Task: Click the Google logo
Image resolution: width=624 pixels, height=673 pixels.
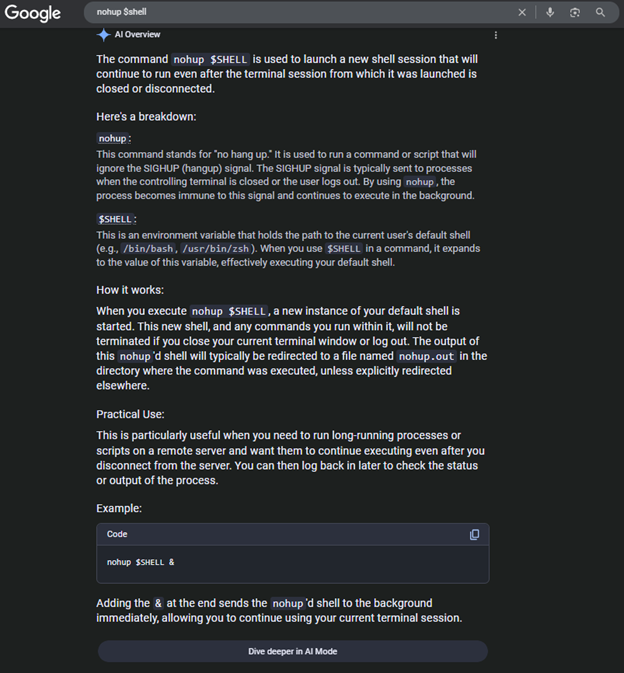Action: point(33,13)
